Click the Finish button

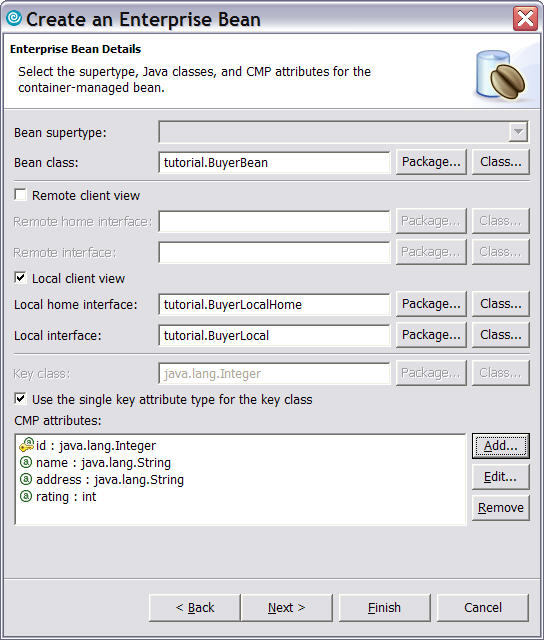coord(384,608)
